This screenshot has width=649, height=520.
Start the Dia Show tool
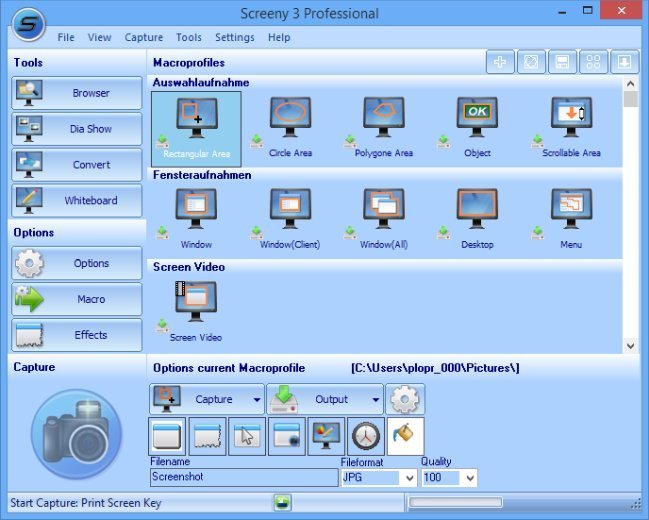point(77,129)
